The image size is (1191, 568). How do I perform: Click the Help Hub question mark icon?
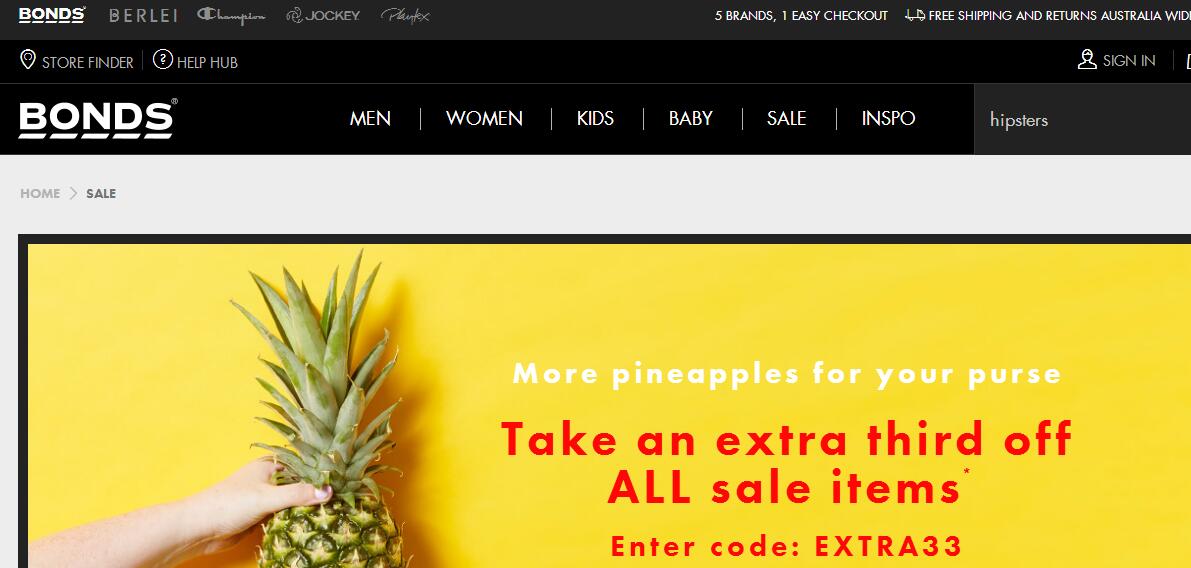pyautogui.click(x=163, y=59)
